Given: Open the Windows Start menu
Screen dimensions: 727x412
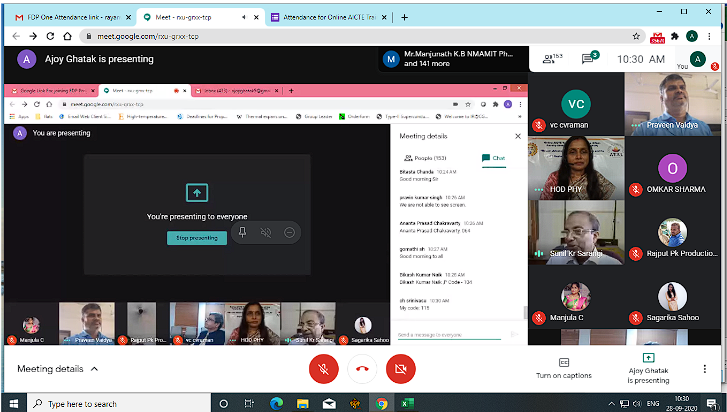Looking at the screenshot, I should (x=12, y=403).
